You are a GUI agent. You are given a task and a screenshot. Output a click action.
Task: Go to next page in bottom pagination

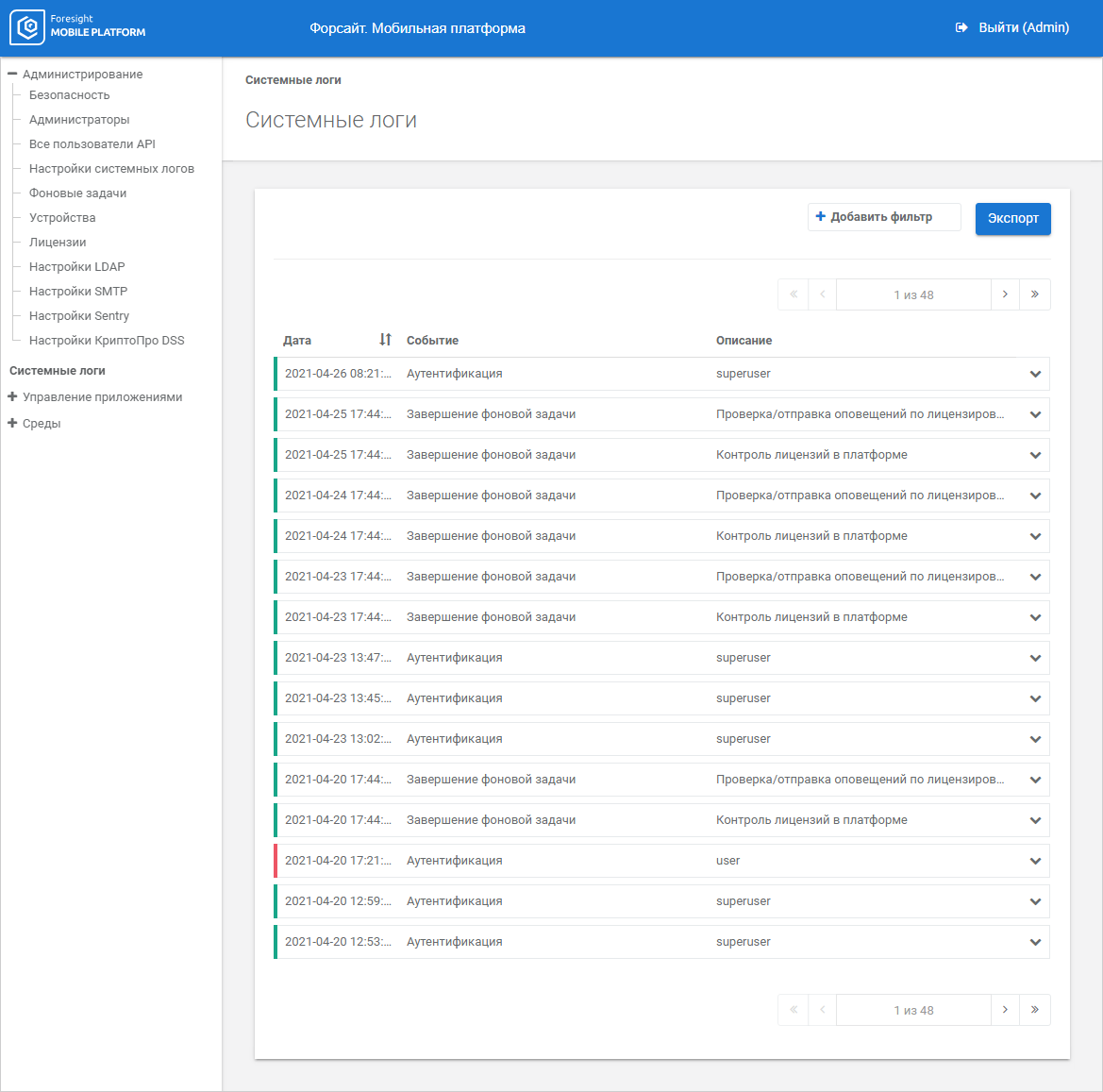tap(1005, 1010)
